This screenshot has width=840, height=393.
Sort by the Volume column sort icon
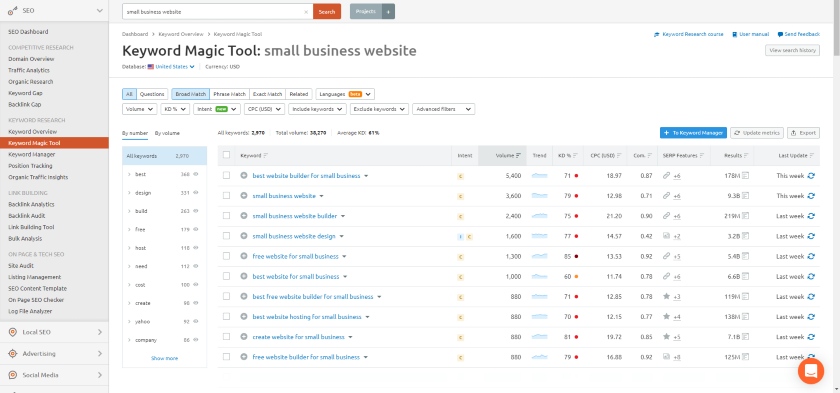518,156
